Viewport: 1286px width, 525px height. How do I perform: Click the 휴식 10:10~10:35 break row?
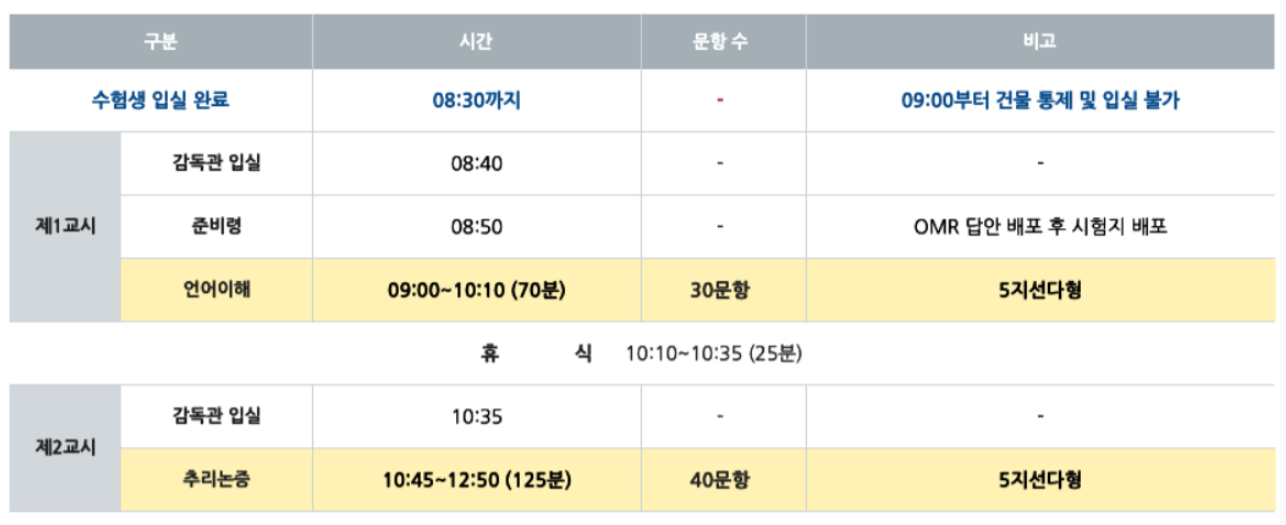pos(642,353)
